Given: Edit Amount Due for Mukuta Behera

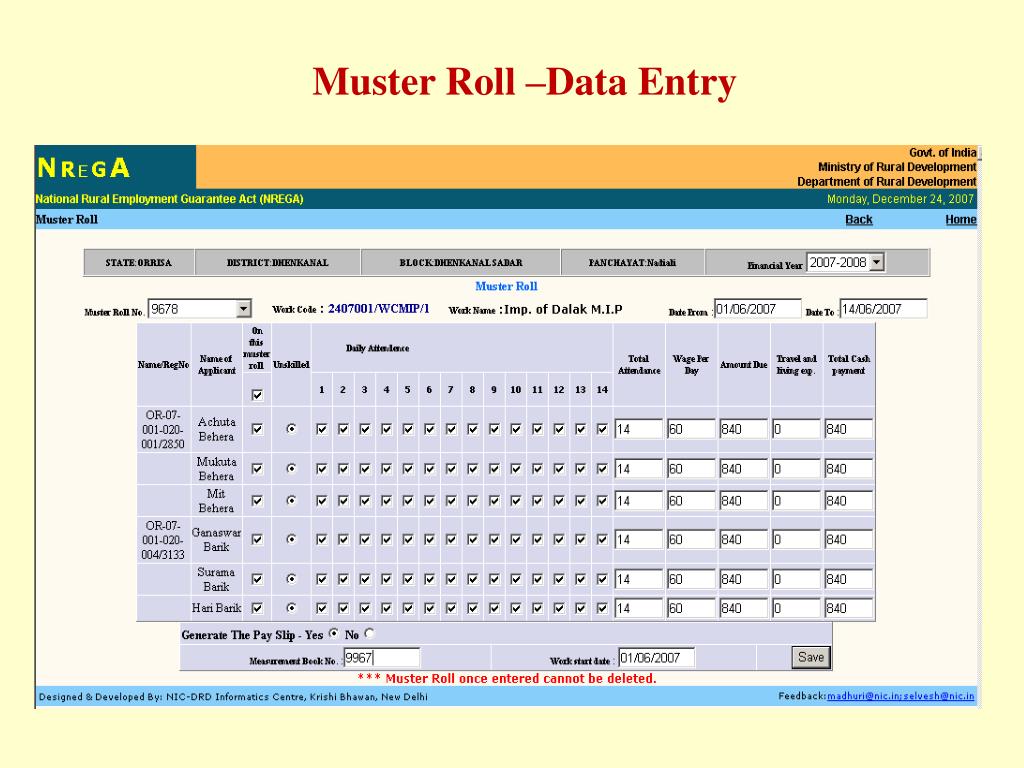Looking at the screenshot, I should point(743,469).
